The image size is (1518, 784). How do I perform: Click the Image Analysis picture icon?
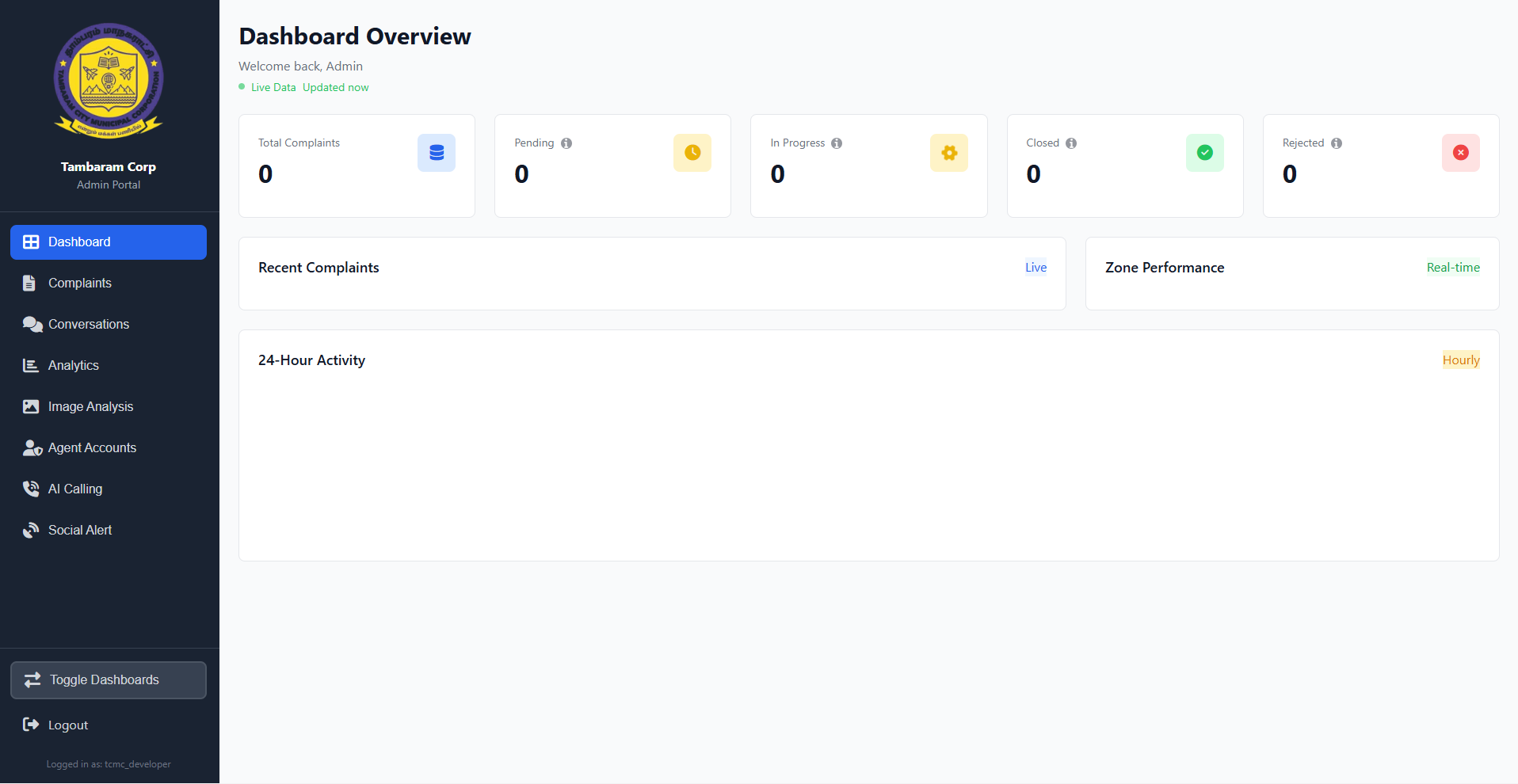(31, 407)
